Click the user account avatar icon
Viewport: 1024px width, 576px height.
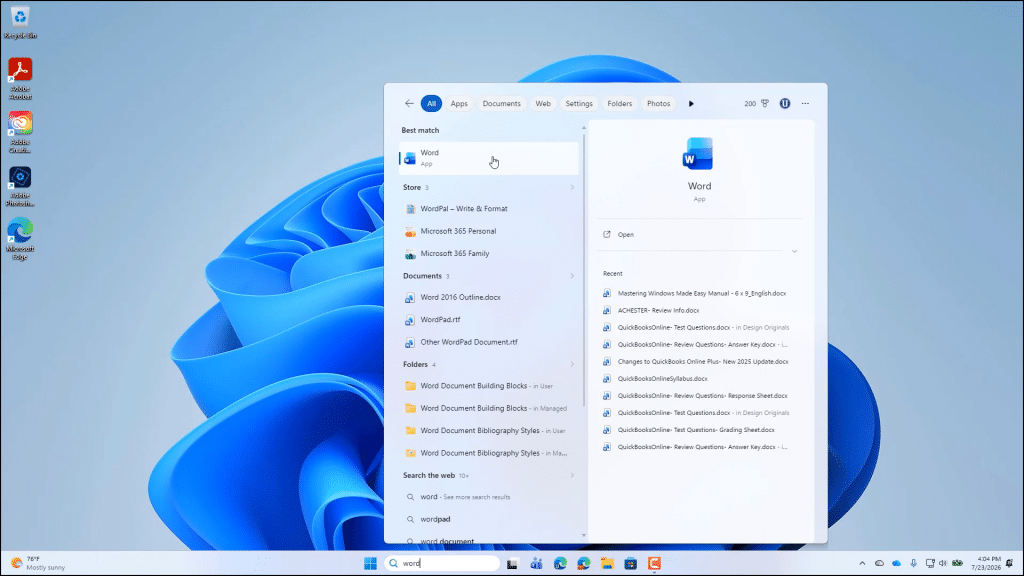[784, 103]
